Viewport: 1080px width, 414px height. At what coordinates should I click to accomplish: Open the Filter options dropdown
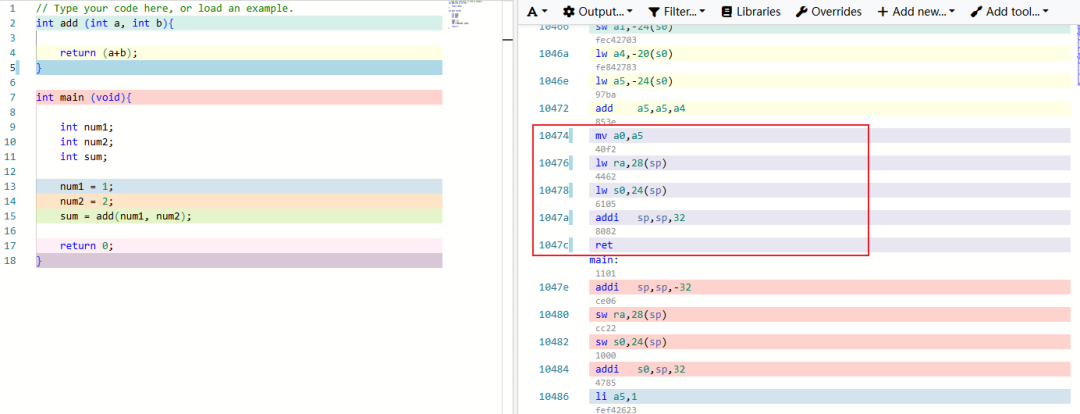coord(676,12)
